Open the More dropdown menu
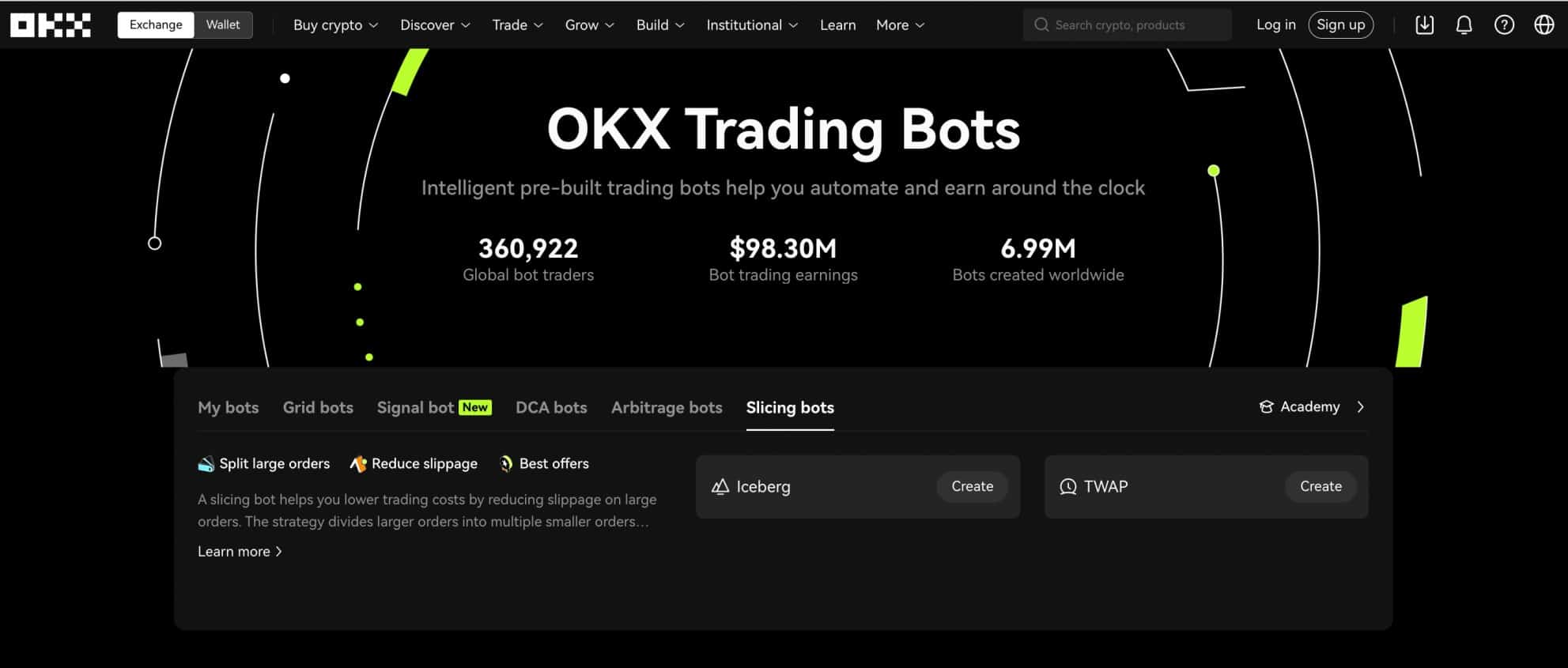 click(x=900, y=25)
